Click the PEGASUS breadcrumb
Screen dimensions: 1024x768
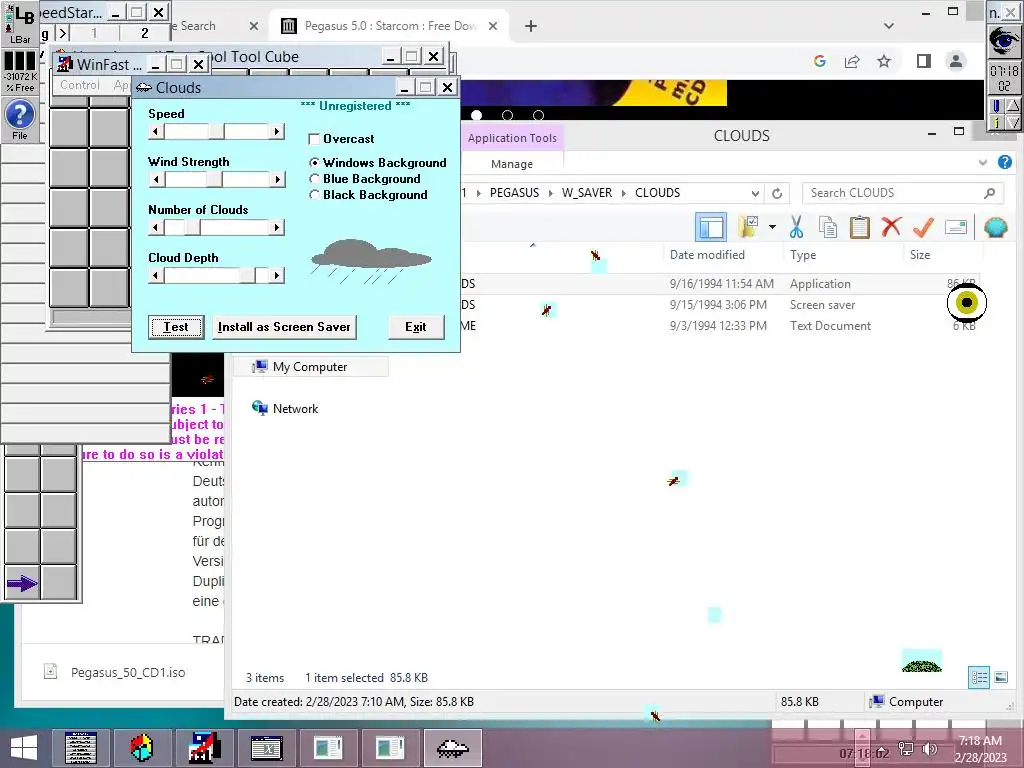(x=515, y=193)
